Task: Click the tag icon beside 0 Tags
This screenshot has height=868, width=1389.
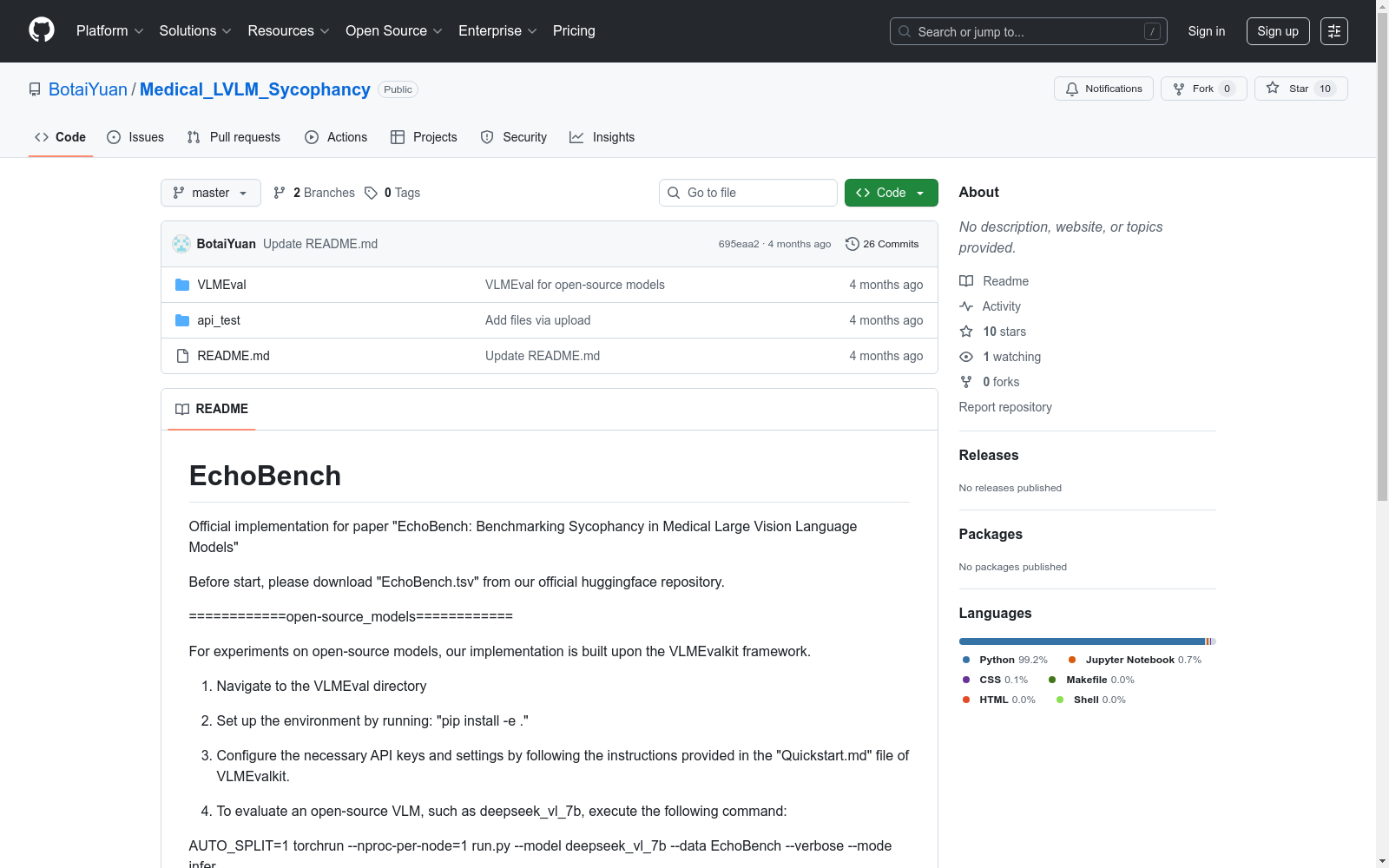Action: click(x=372, y=193)
